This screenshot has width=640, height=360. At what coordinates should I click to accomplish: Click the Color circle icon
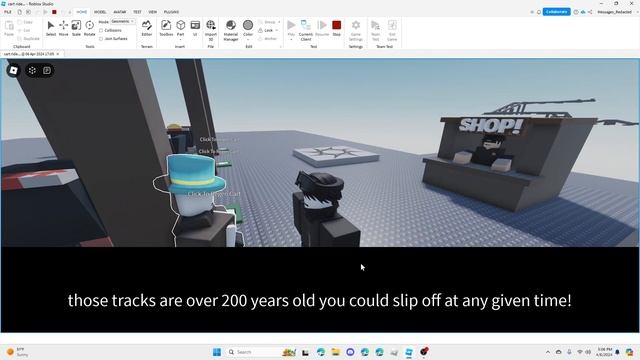248,25
